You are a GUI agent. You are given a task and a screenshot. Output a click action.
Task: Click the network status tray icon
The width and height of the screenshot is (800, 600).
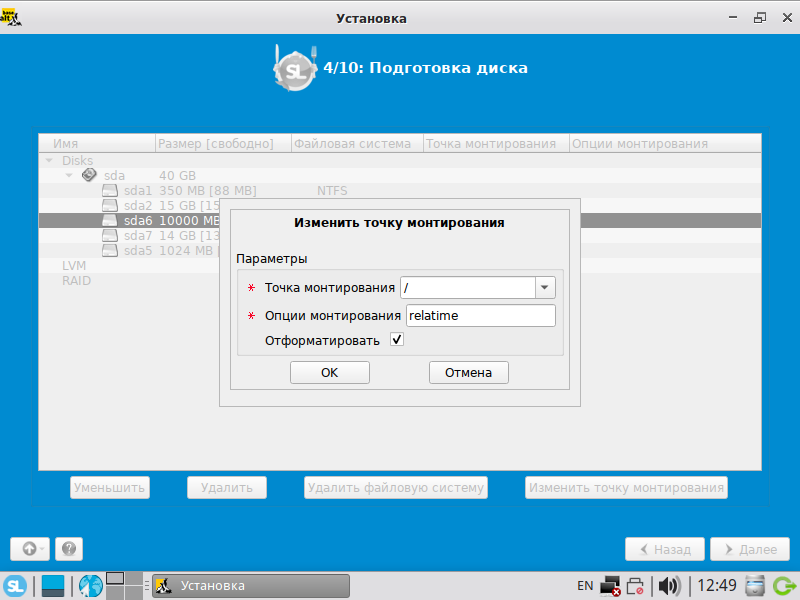click(x=610, y=586)
